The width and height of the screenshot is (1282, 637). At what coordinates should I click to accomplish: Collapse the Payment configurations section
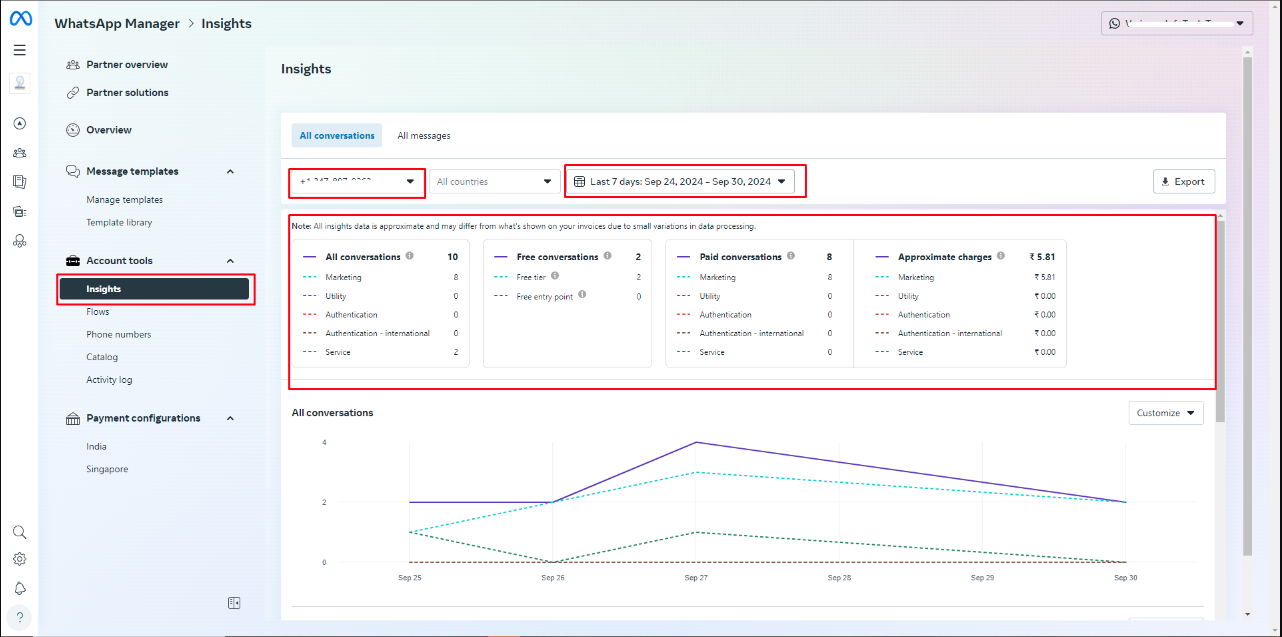(230, 419)
